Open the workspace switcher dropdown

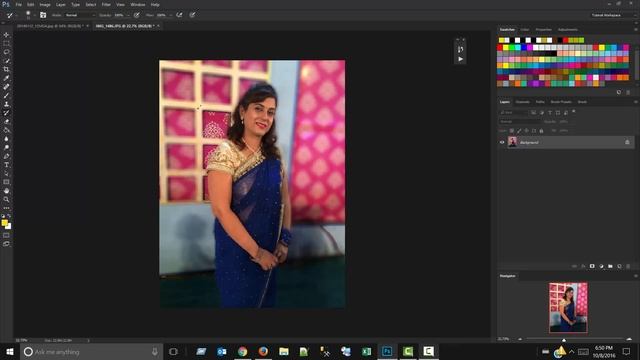tap(613, 15)
